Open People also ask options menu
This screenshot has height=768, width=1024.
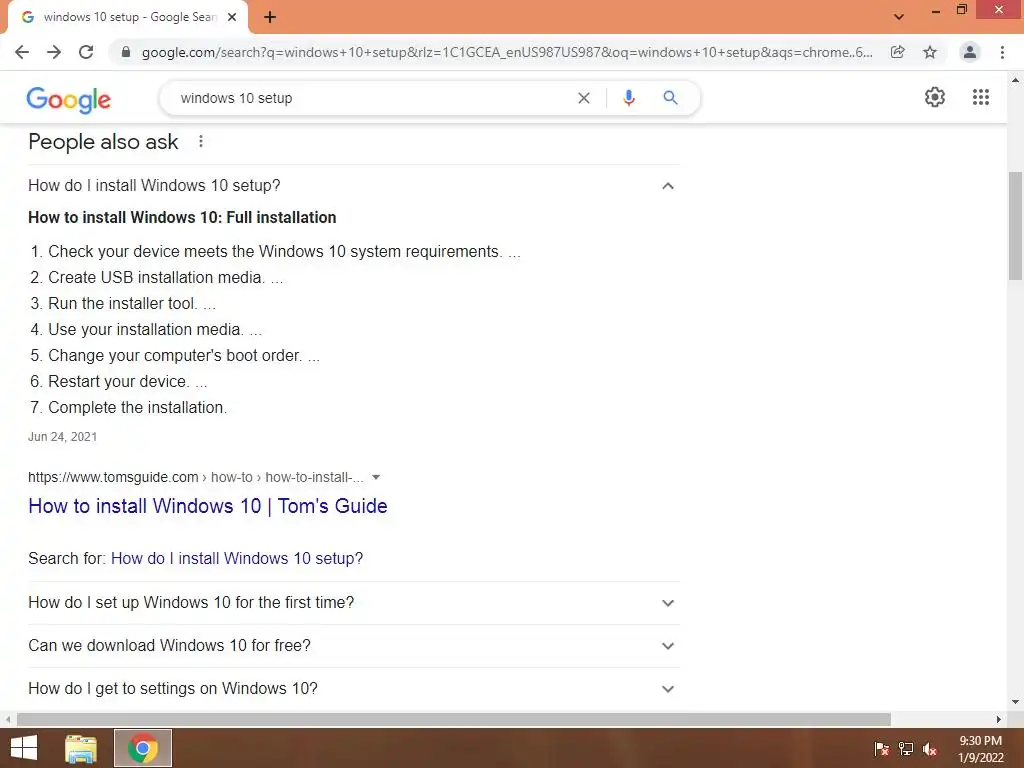(201, 141)
